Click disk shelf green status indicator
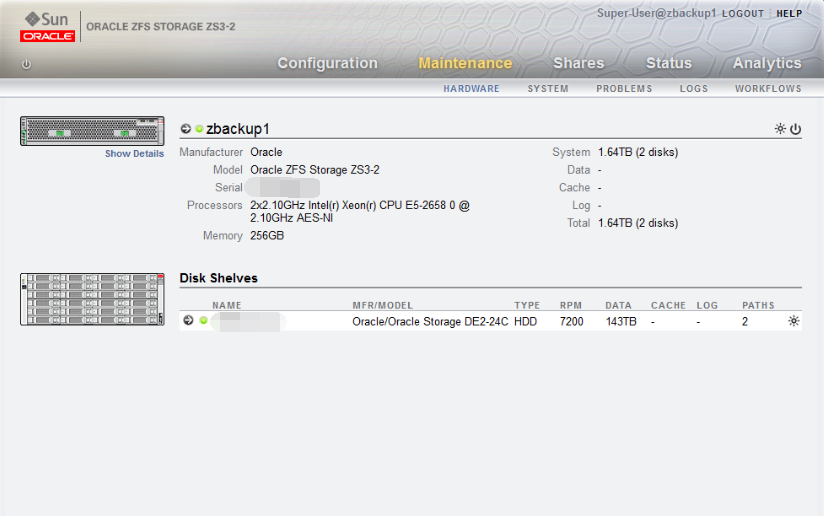 click(203, 320)
